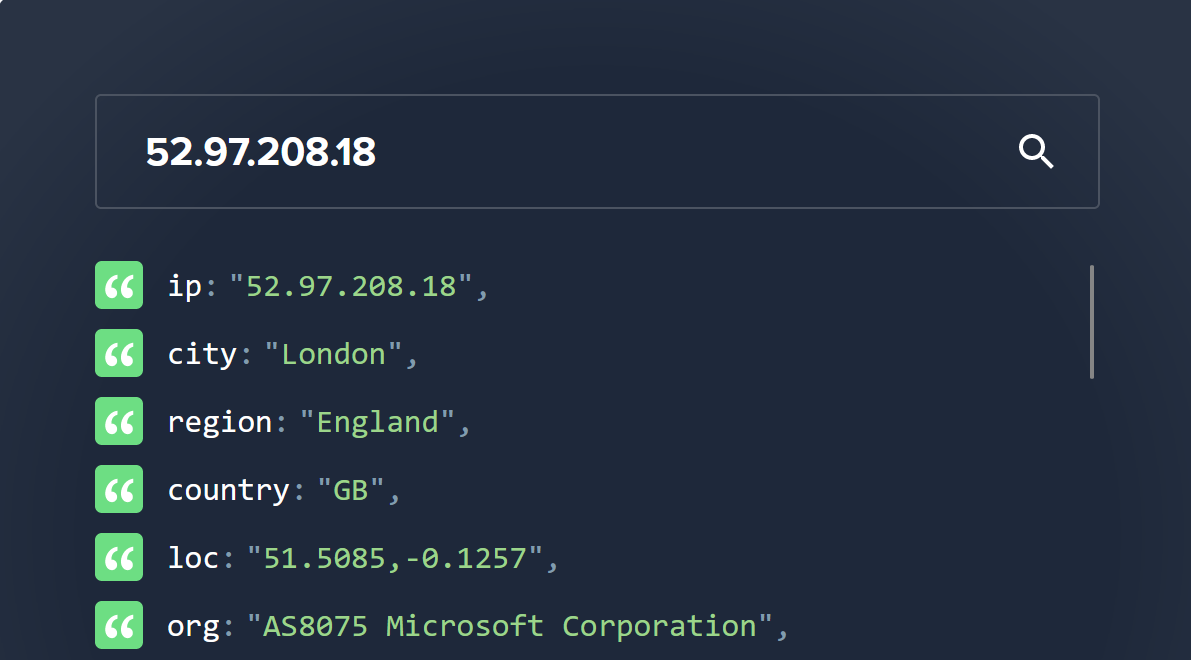Click the quote icon beside the ip field
Image resolution: width=1192 pixels, height=660 pixels.
pyautogui.click(x=119, y=285)
